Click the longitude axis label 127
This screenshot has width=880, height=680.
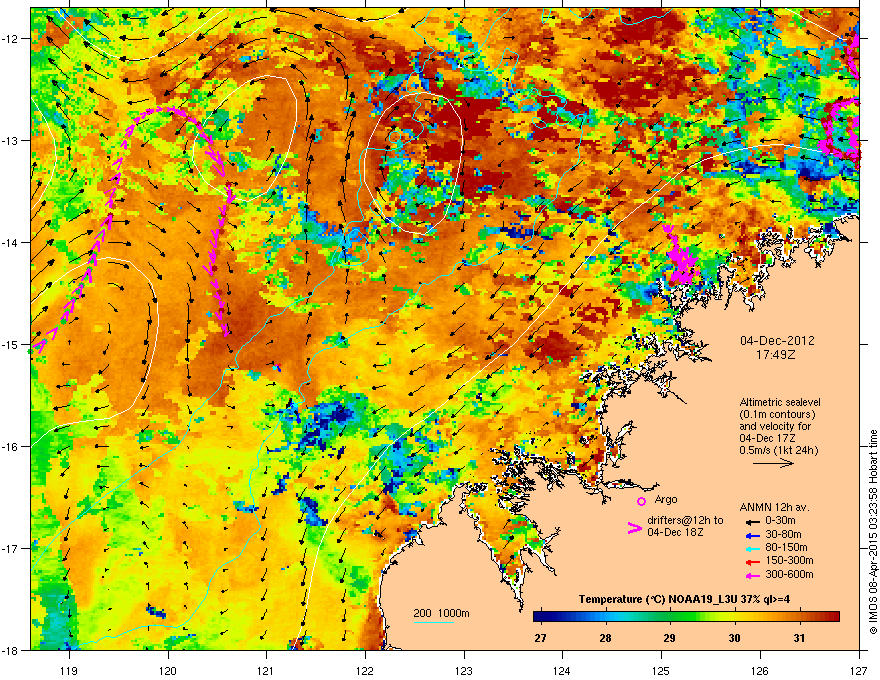pos(859,671)
